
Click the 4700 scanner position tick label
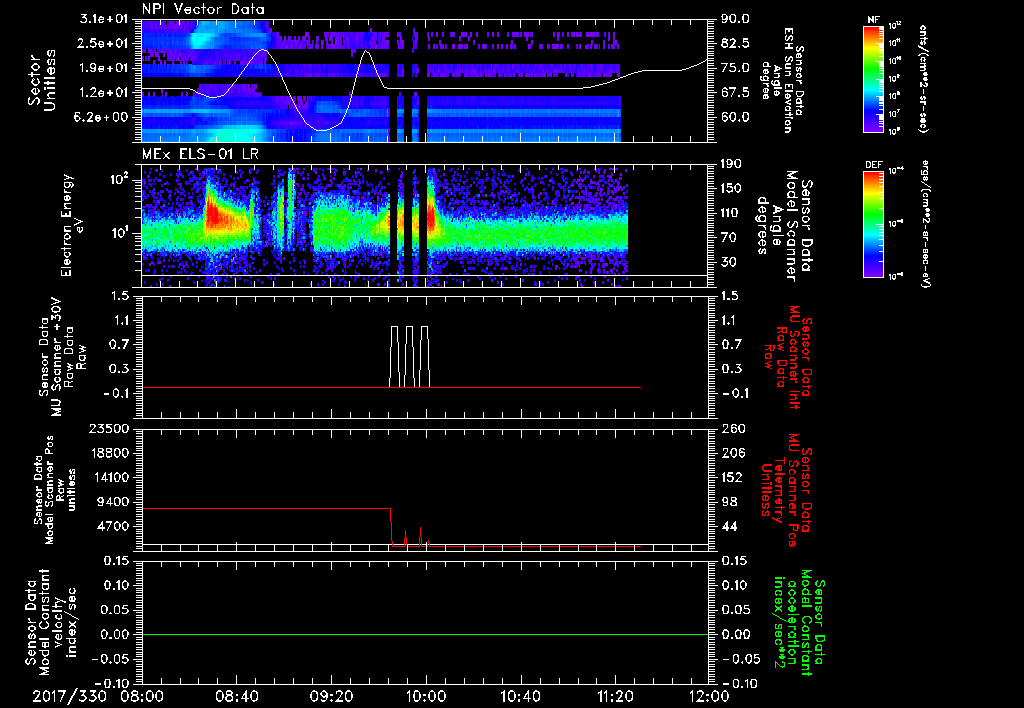[112, 526]
